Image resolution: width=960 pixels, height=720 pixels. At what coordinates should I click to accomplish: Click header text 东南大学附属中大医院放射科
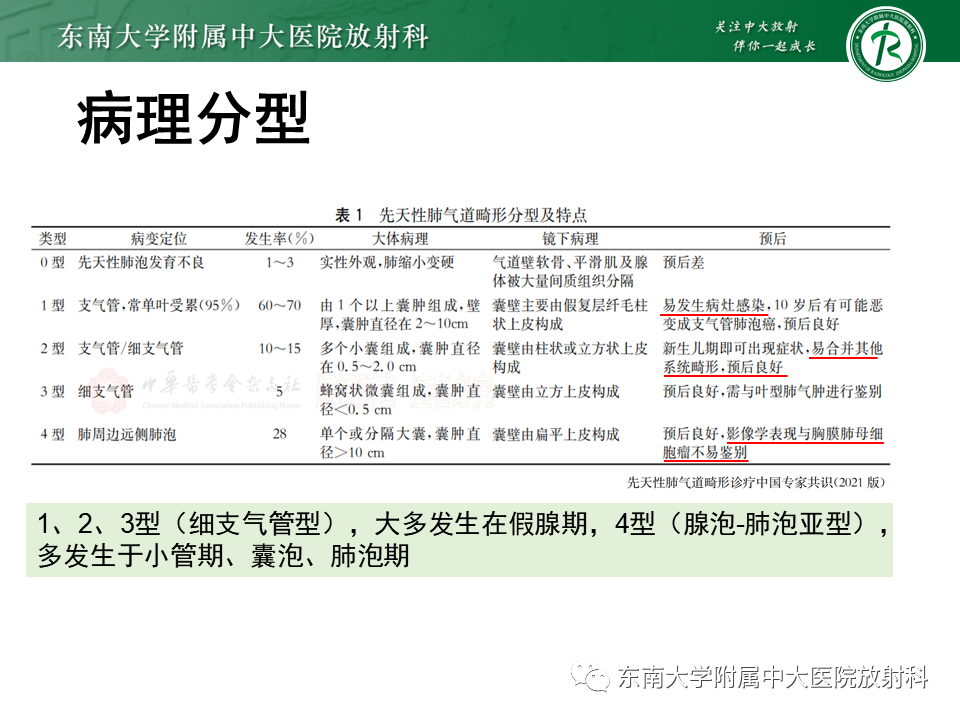pos(243,37)
